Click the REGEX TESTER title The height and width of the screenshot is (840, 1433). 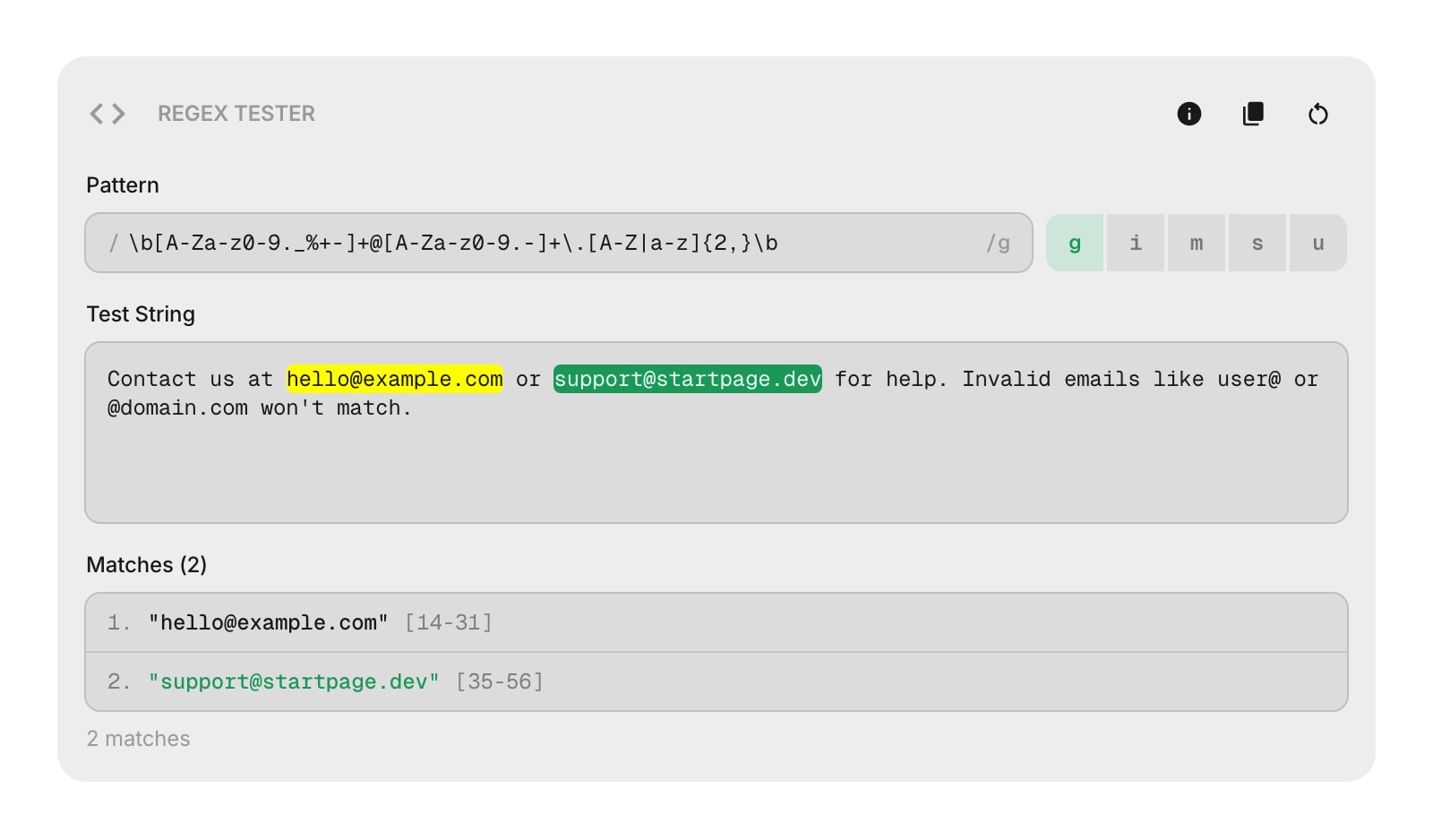pyautogui.click(x=236, y=114)
